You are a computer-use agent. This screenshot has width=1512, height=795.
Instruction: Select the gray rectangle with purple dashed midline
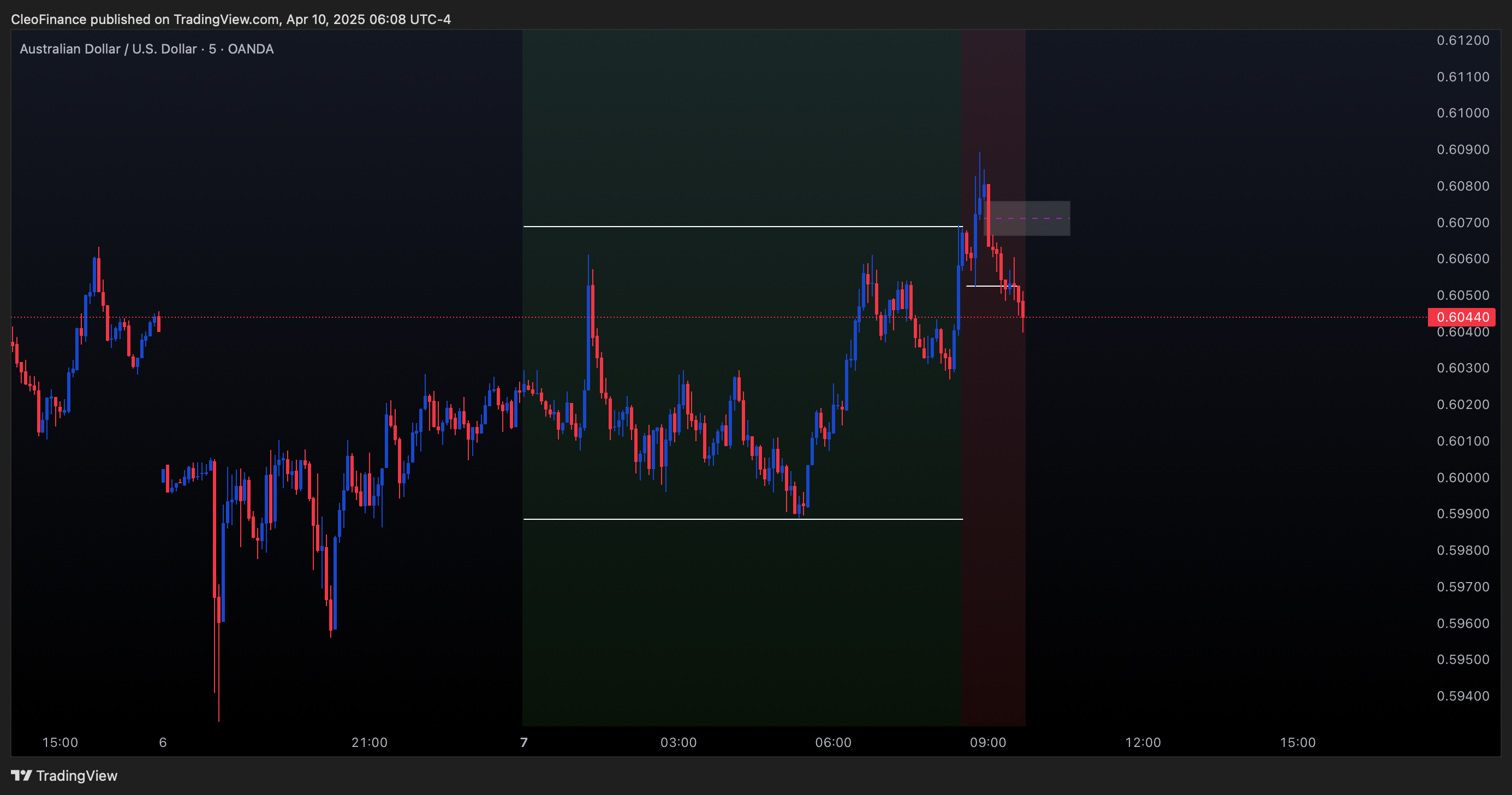coord(1027,218)
